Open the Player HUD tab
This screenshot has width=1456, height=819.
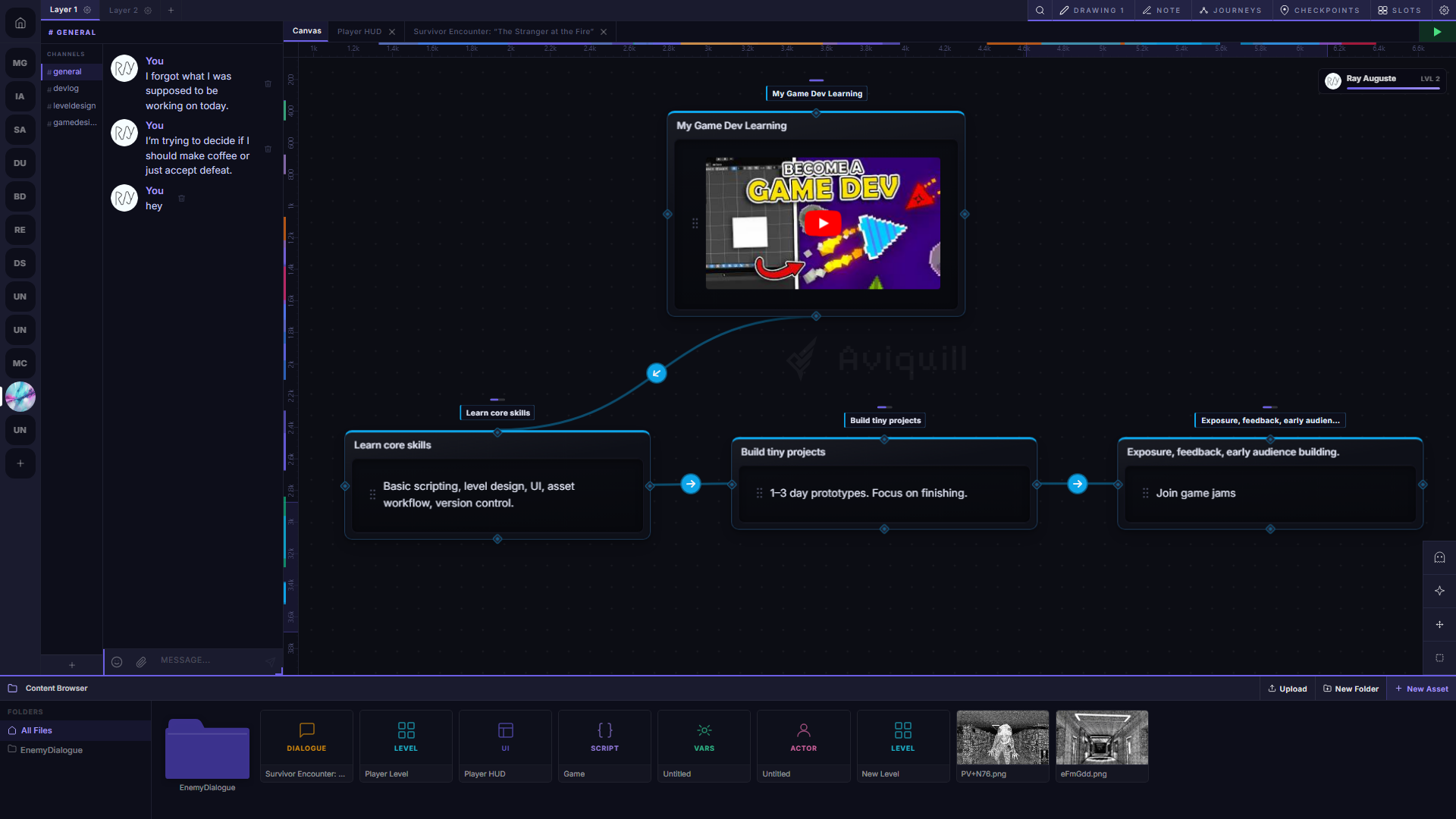click(x=359, y=32)
